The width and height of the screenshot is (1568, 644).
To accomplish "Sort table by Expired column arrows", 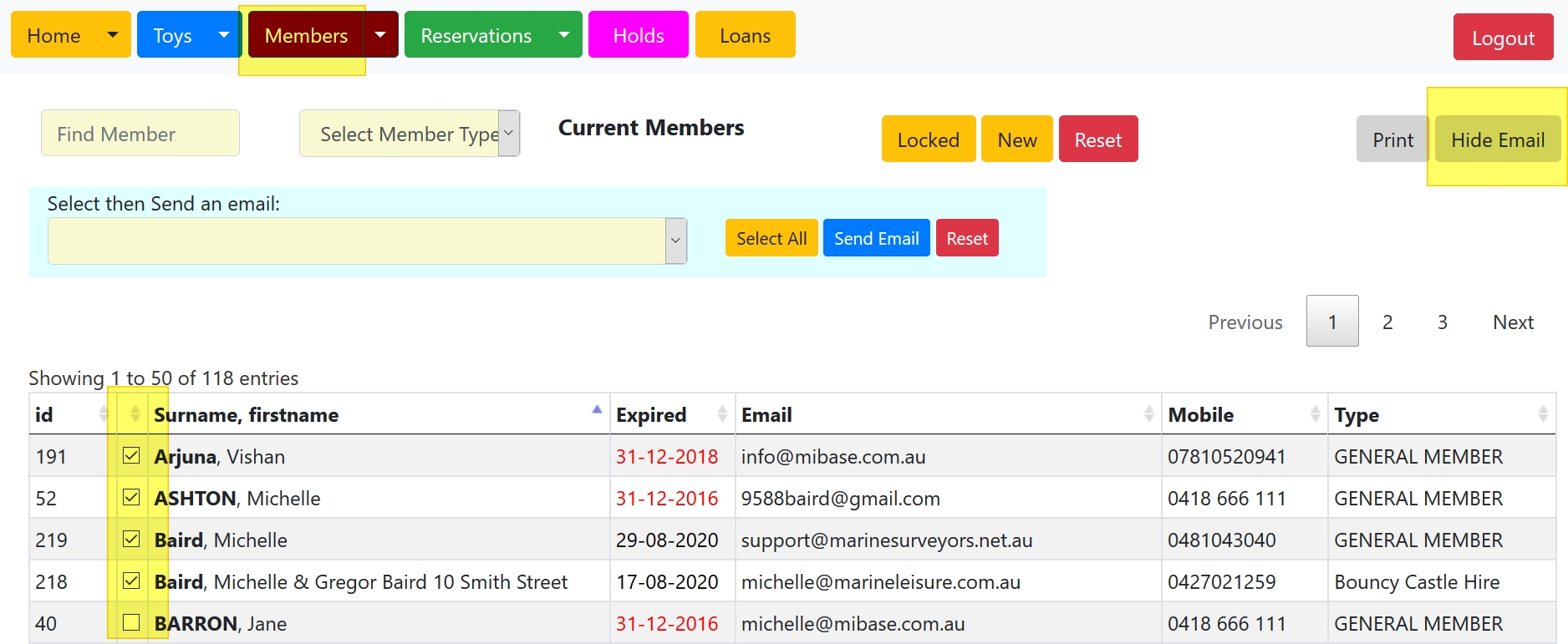I will [722, 413].
